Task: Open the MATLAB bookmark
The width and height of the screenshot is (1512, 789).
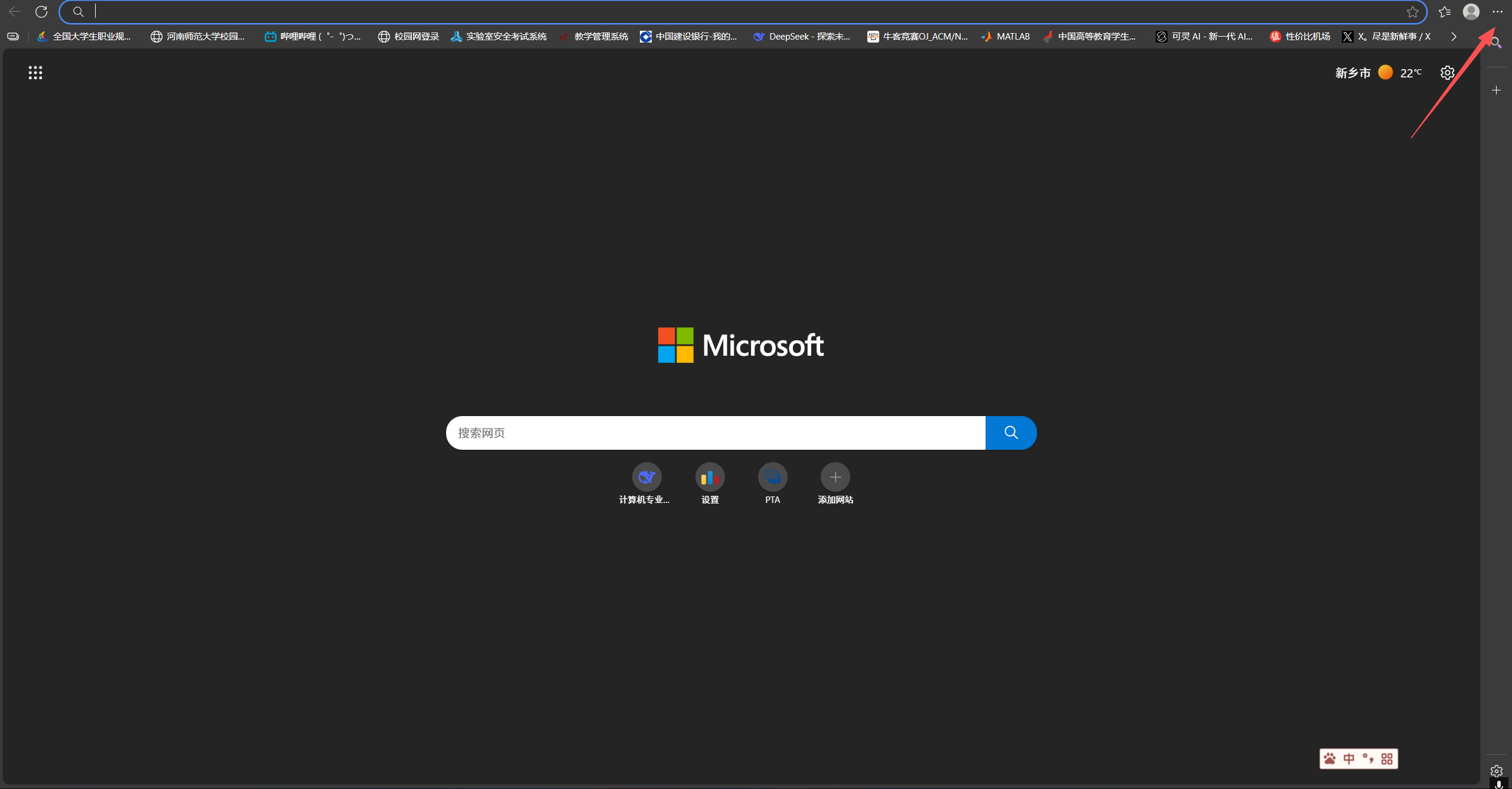Action: tap(1006, 37)
